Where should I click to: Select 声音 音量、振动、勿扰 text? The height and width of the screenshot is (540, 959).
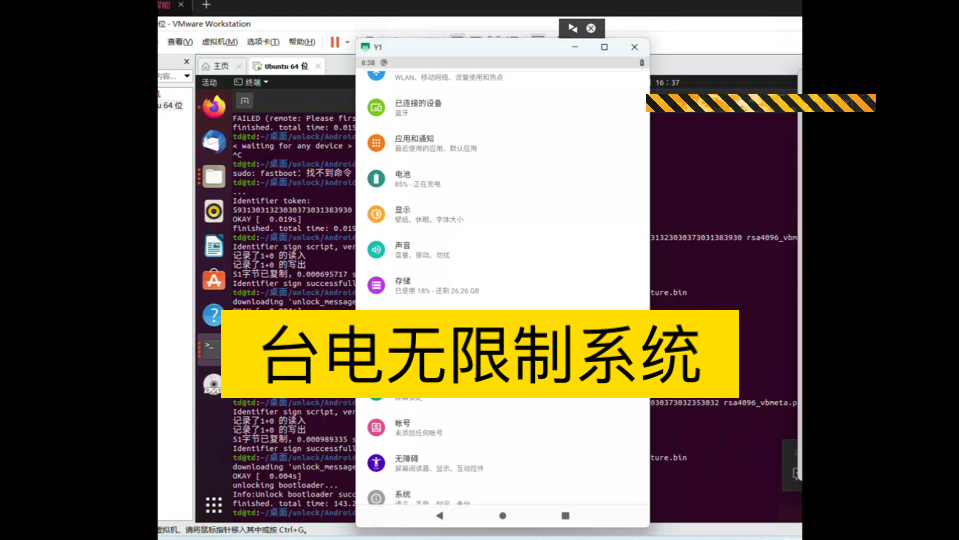tap(422, 250)
